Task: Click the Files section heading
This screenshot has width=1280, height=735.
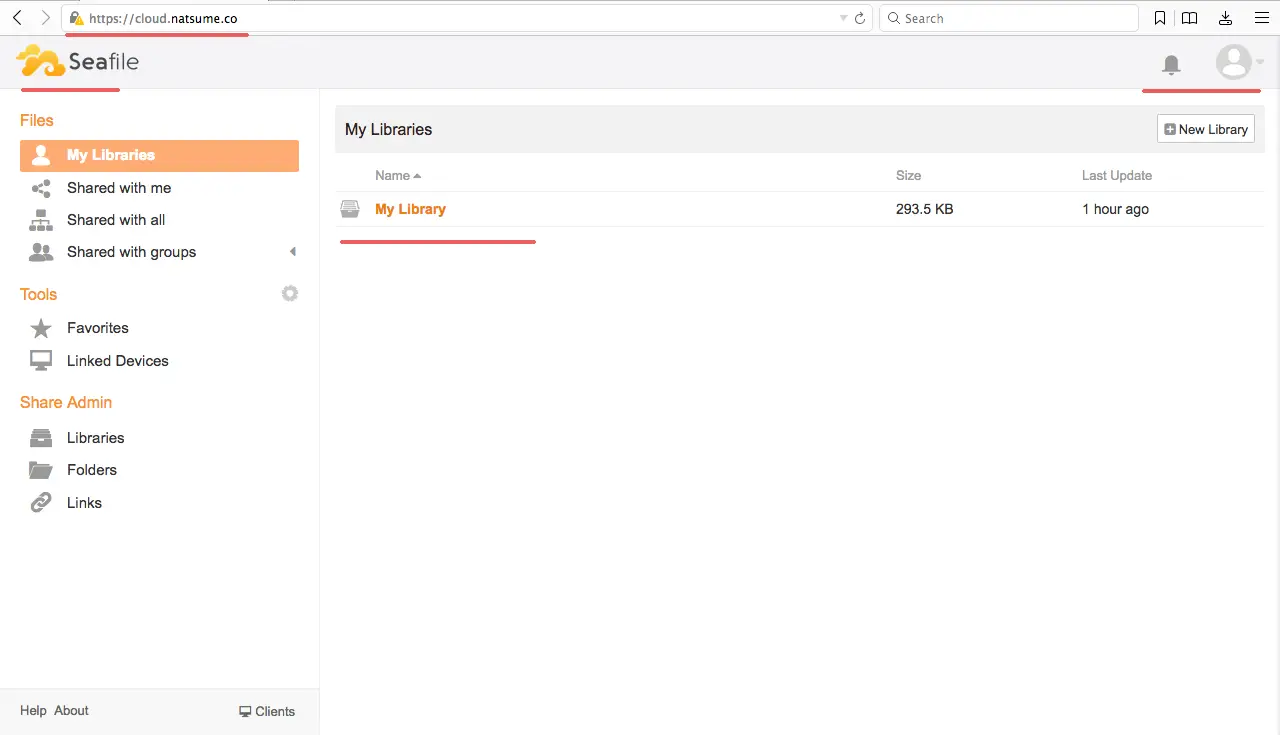Action: (x=37, y=120)
